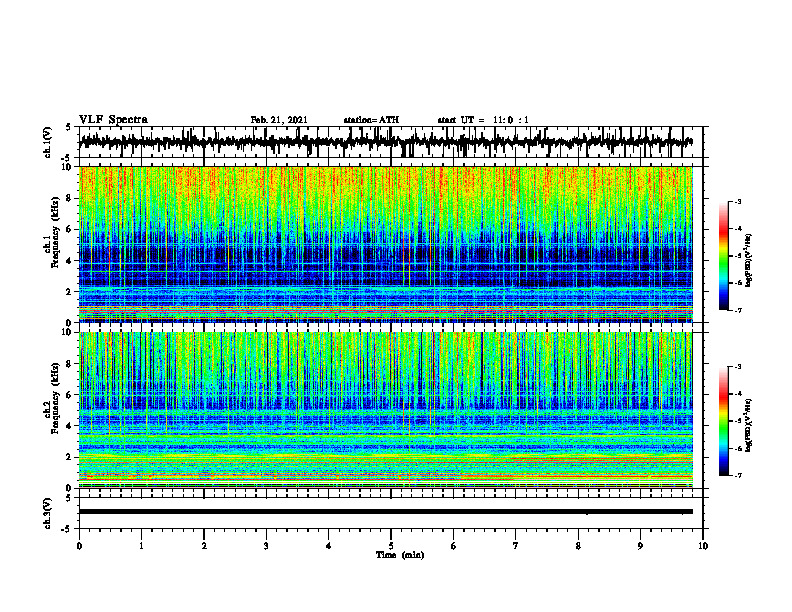The image size is (792, 612).
Task: Click time axis tick label "0"
Action: tap(79, 546)
